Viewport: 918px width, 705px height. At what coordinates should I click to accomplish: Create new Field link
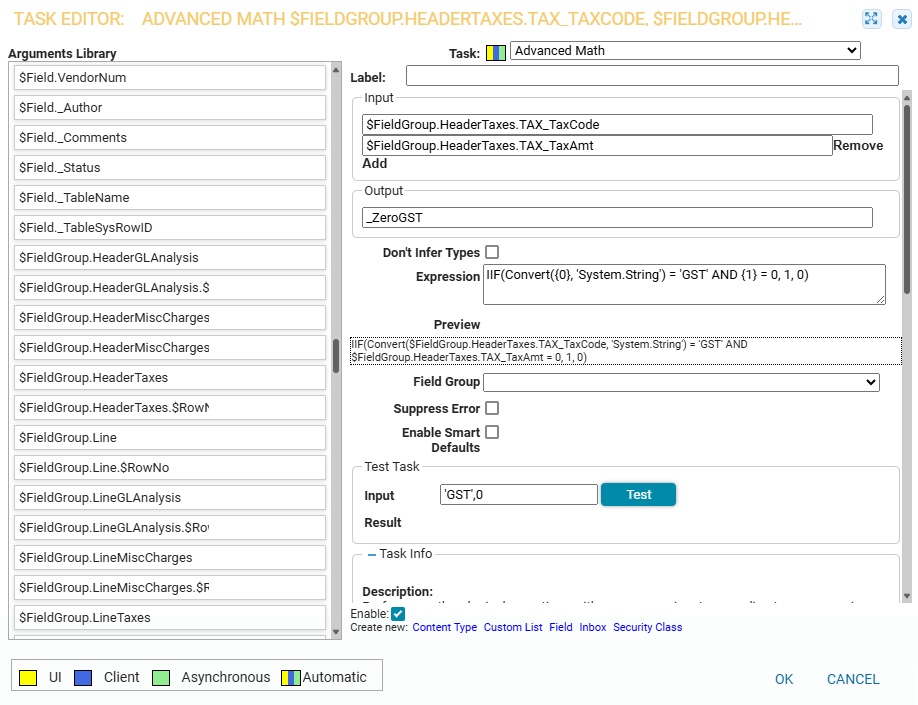[560, 627]
